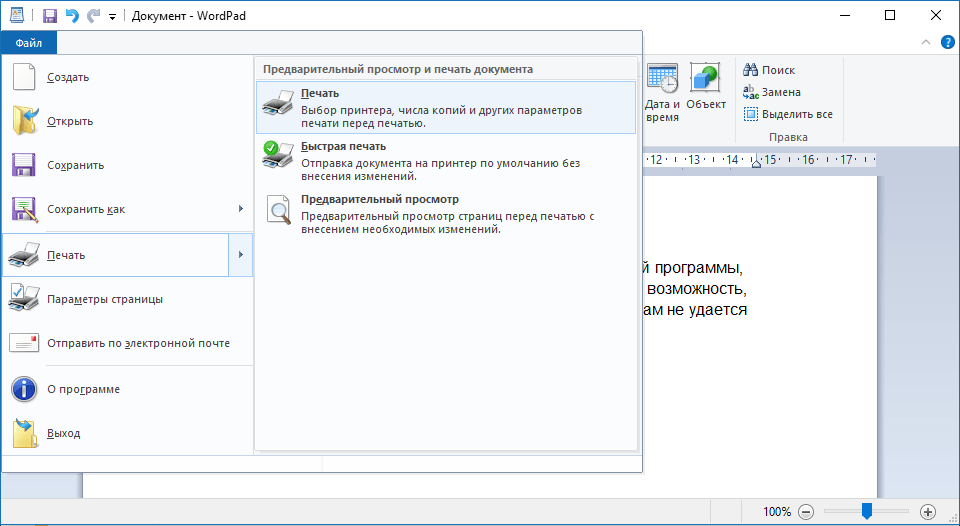Viewport: 960px width, 526px height.
Task: Click the printer icon in submenu Печать item
Action: point(278,103)
